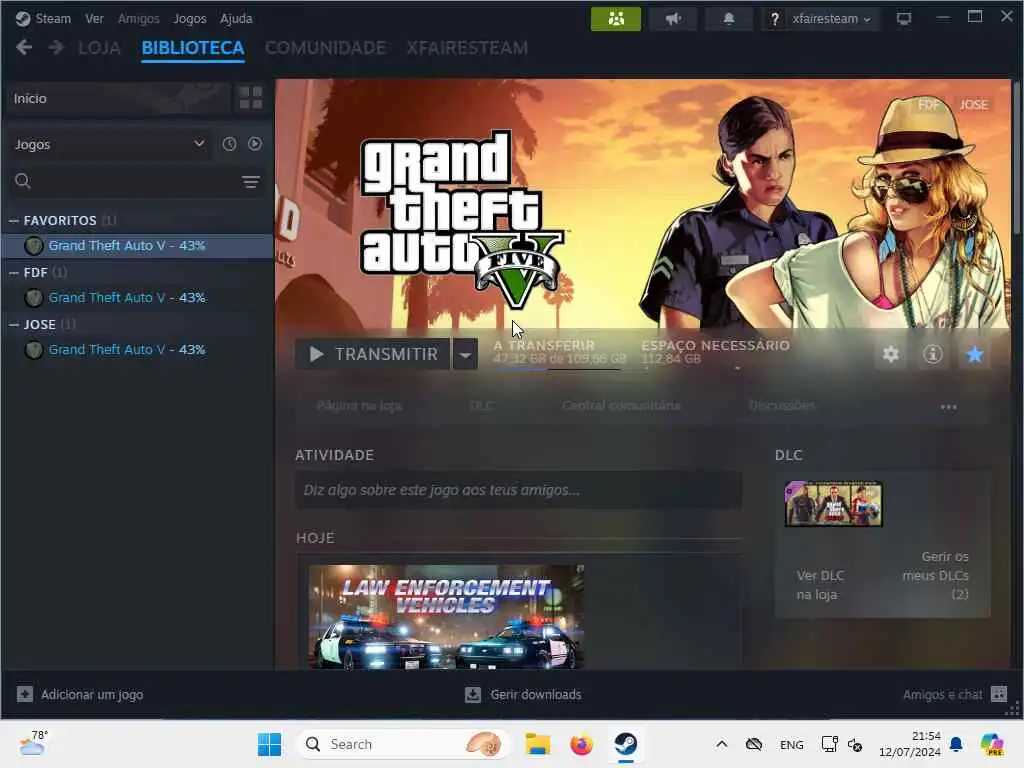The image size is (1024, 768).
Task: Expand the Jogos filter dropdown
Action: [x=110, y=144]
